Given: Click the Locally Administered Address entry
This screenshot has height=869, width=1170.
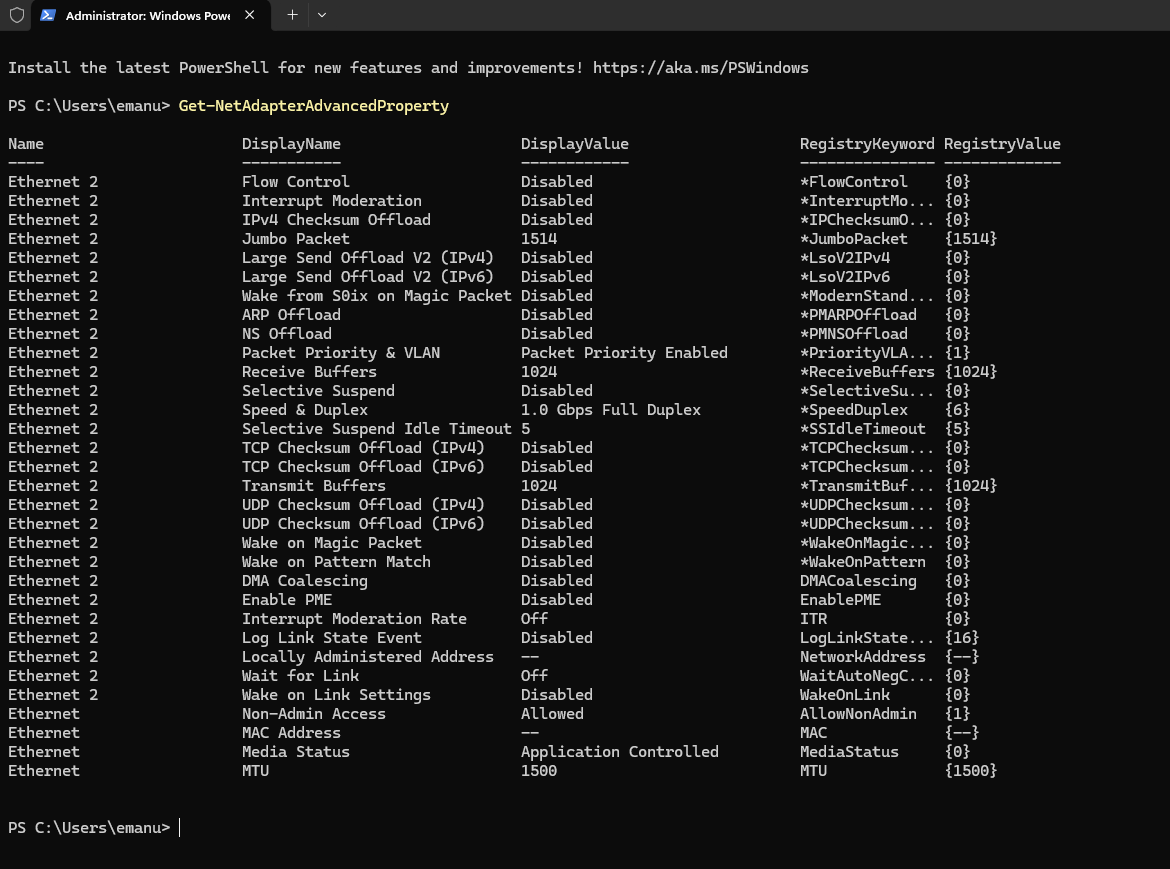Looking at the screenshot, I should point(367,657).
